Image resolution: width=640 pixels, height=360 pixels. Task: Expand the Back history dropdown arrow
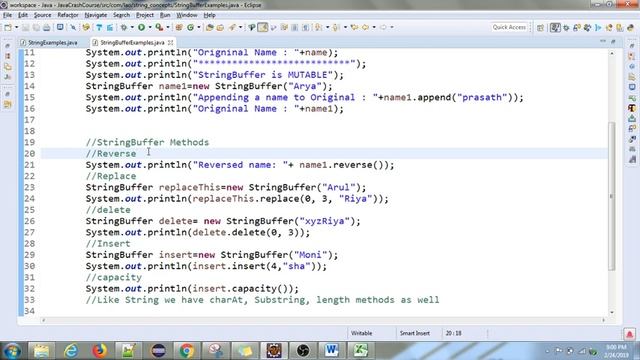coord(373,27)
